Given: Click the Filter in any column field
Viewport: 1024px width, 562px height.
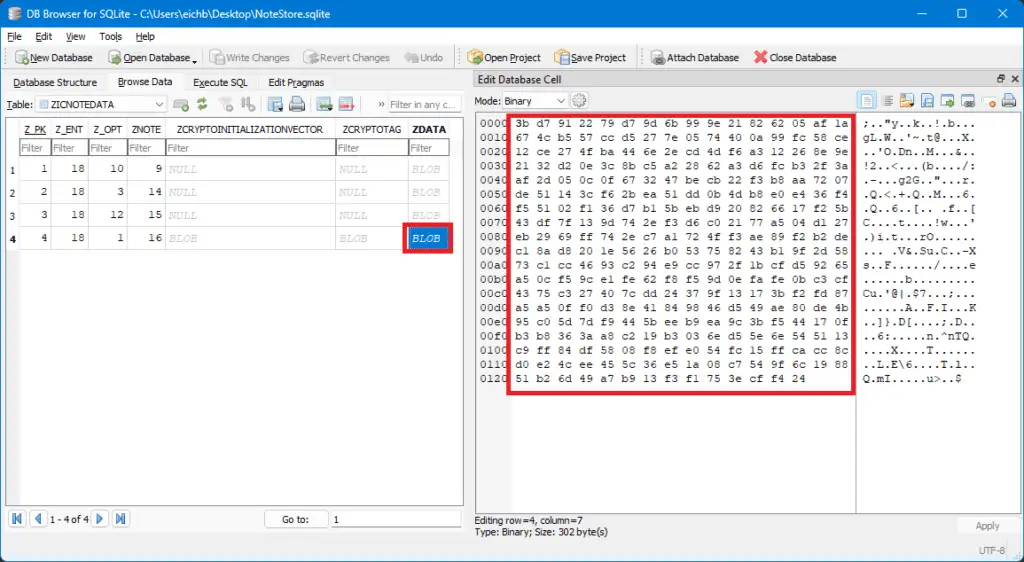Looking at the screenshot, I should (x=423, y=104).
